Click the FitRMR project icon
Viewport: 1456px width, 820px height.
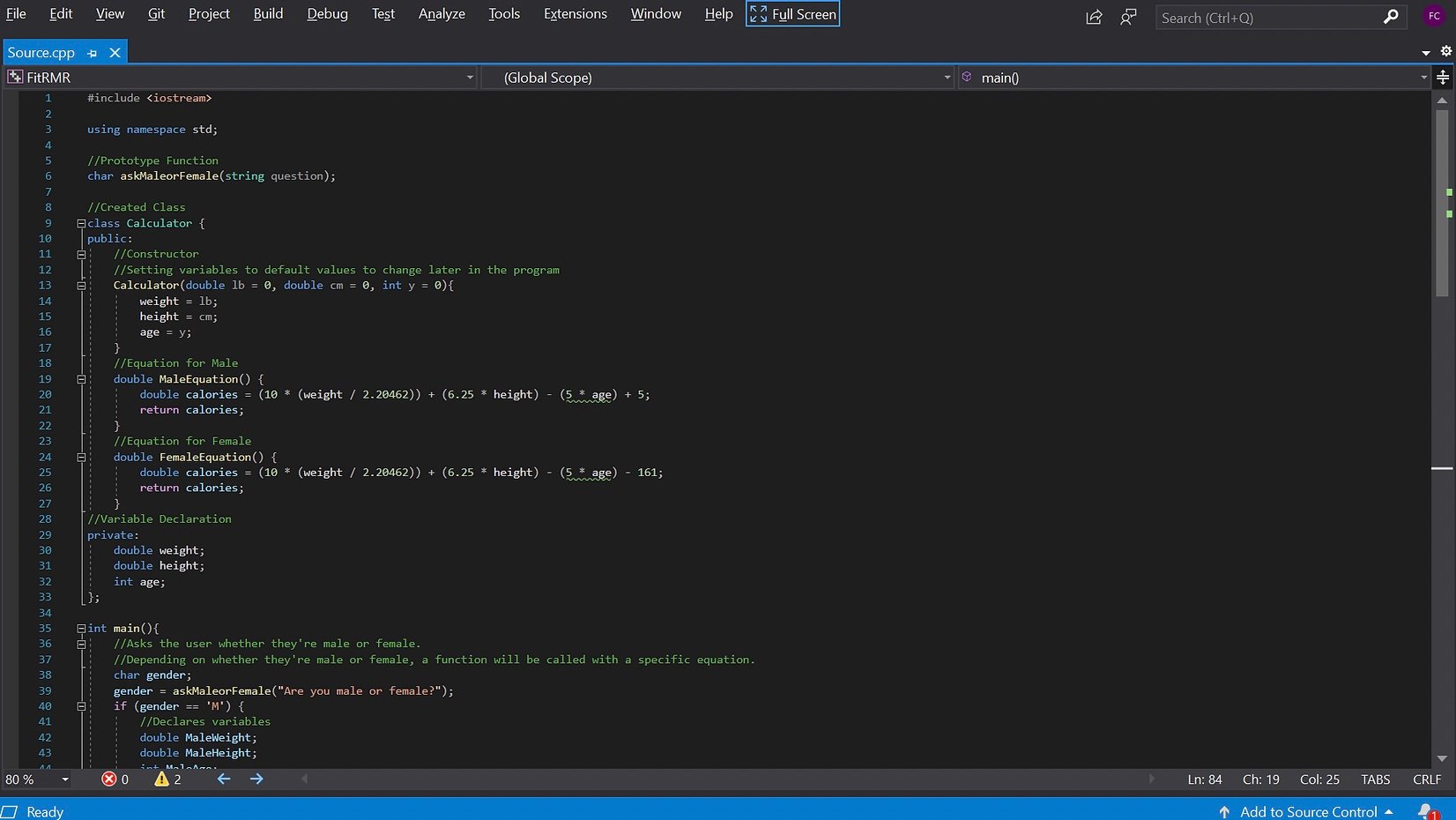(15, 78)
